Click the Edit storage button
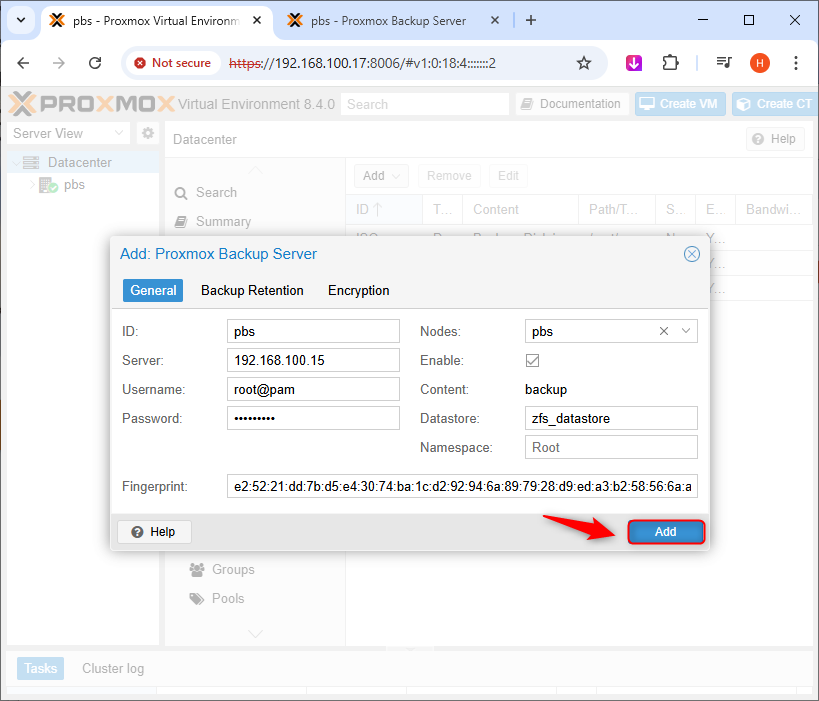The width and height of the screenshot is (819, 701). click(x=508, y=176)
